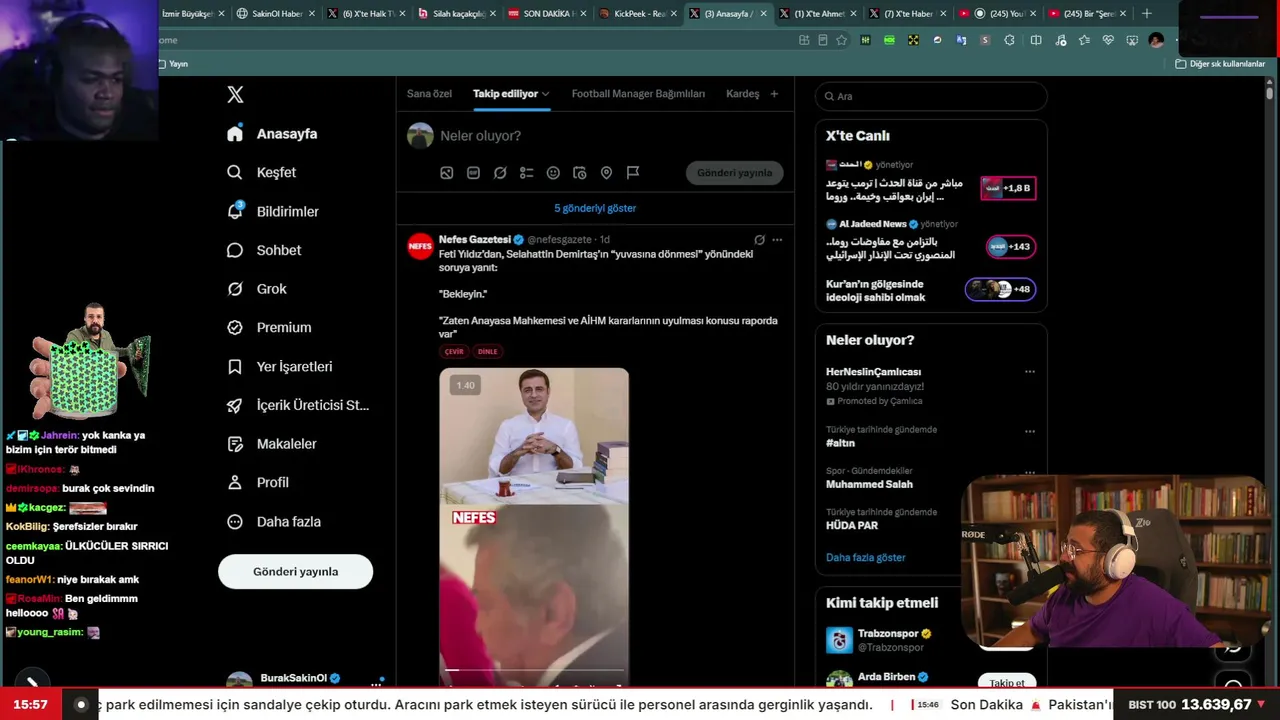Schedule the post with the calendar icon

point(580,173)
